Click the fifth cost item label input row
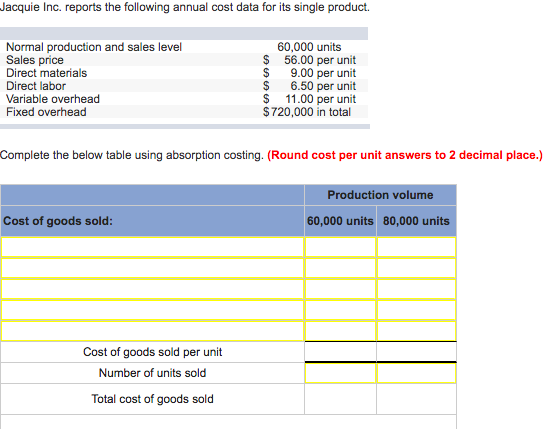The height and width of the screenshot is (429, 549). point(152,331)
